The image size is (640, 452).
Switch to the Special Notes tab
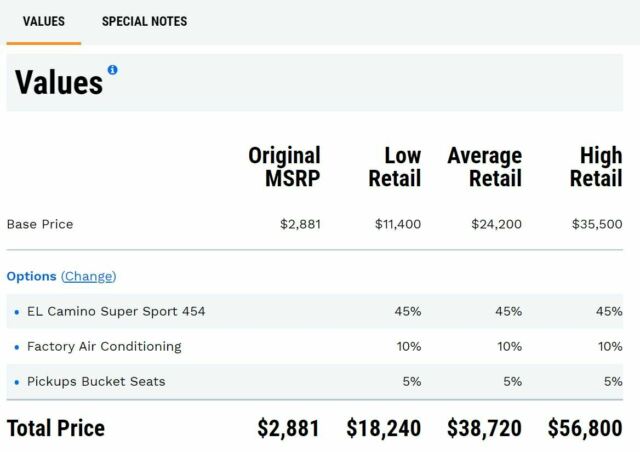click(144, 21)
